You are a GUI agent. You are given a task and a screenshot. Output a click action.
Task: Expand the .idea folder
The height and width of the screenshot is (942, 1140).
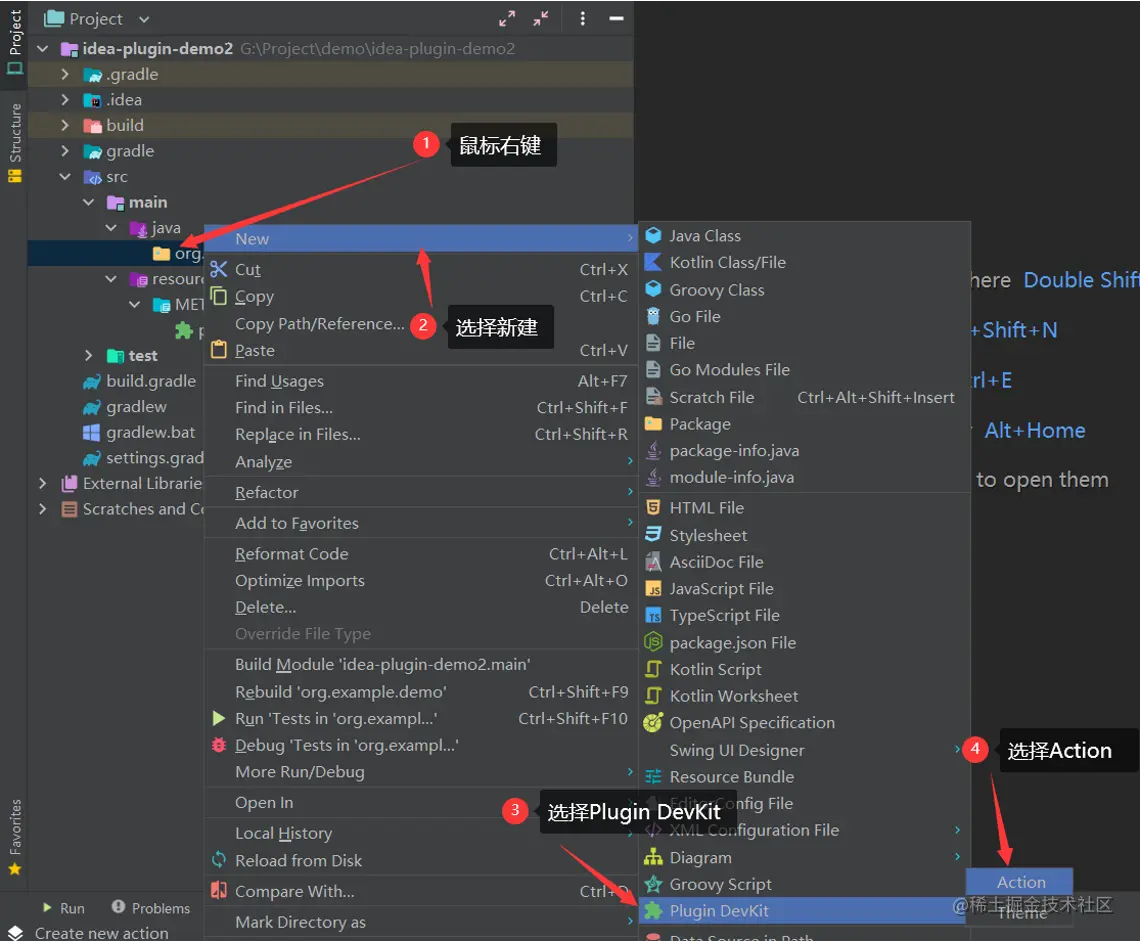65,100
